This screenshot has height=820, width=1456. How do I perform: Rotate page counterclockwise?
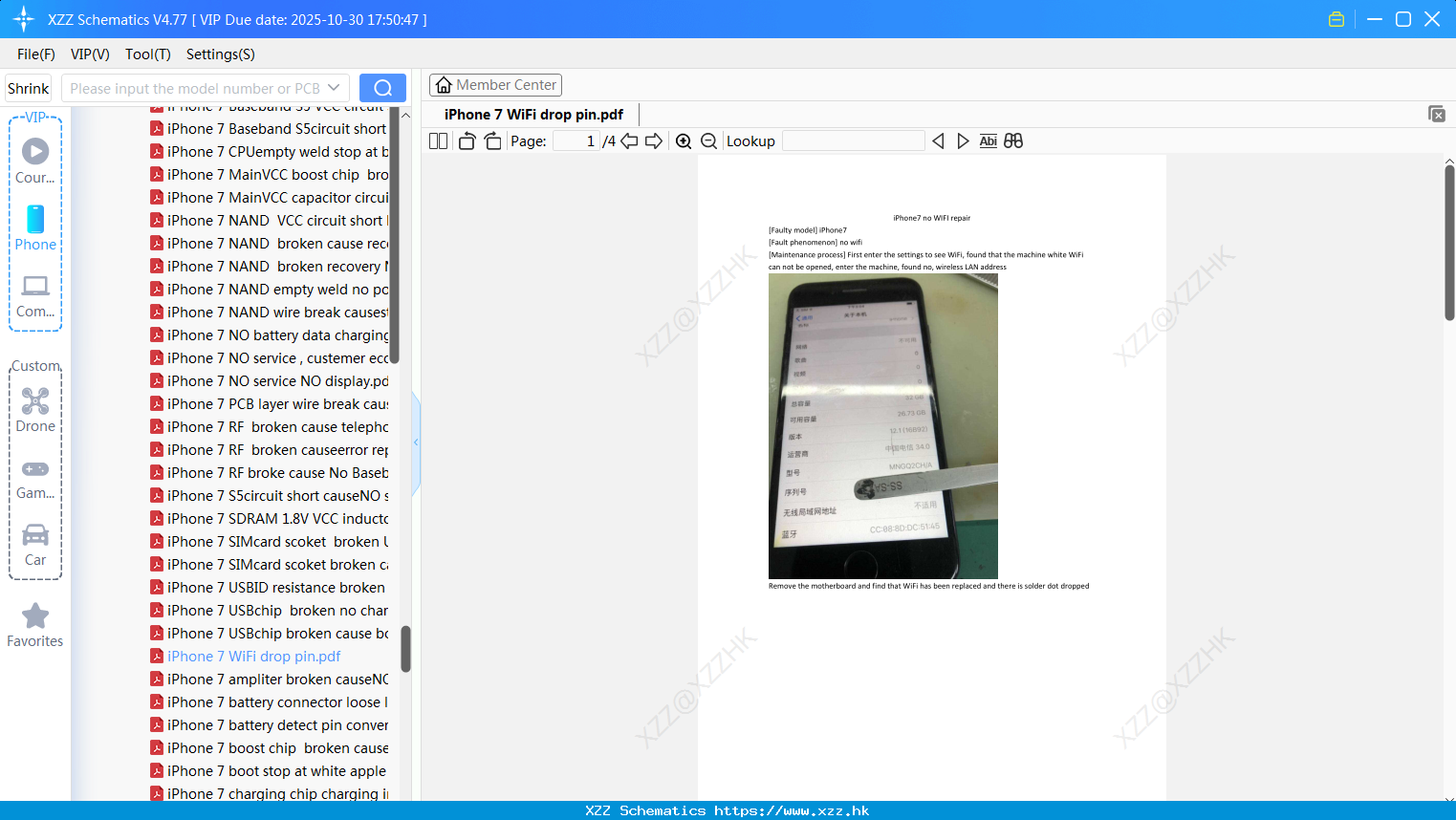(x=467, y=140)
